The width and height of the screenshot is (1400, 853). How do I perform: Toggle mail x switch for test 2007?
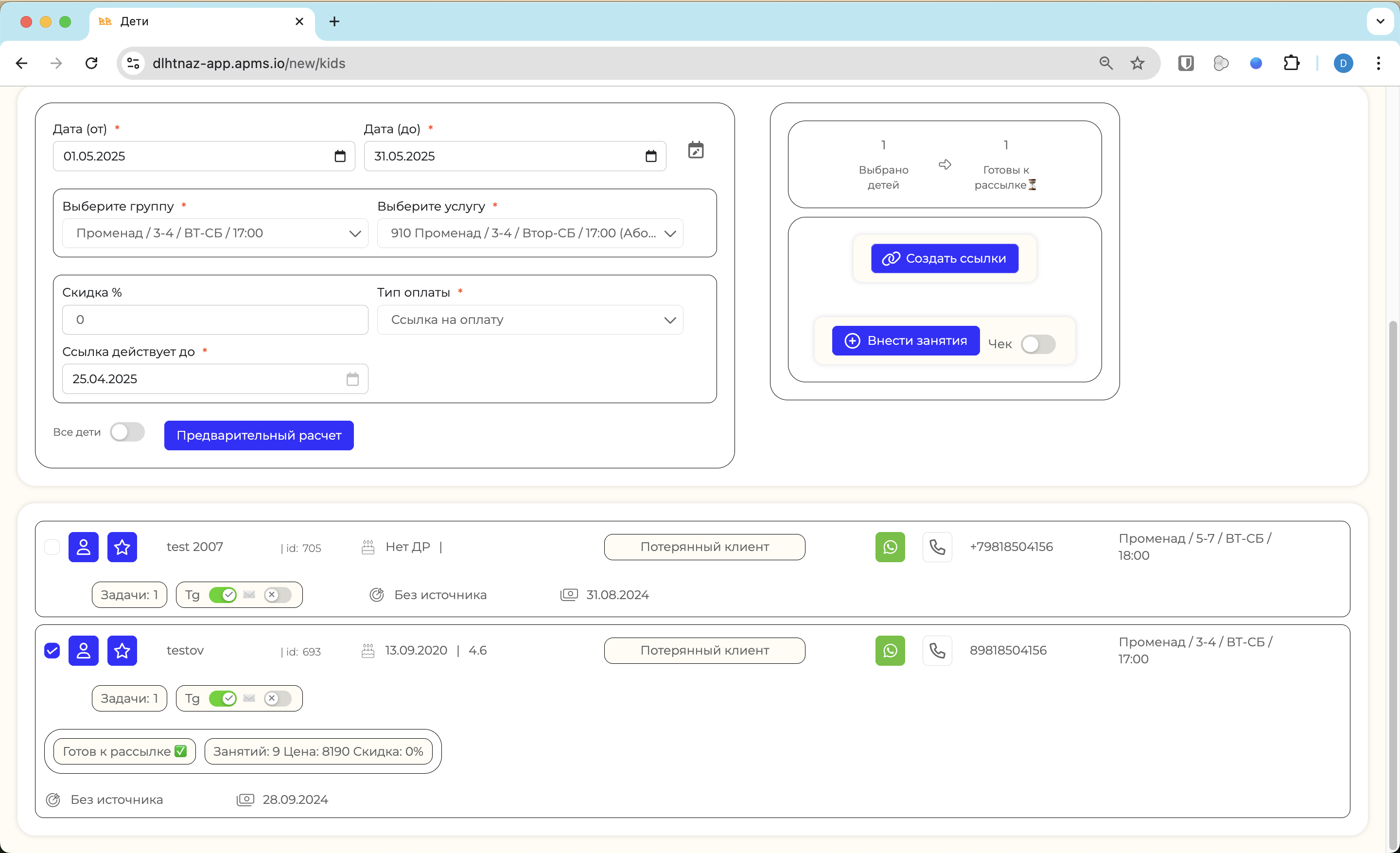[277, 594]
